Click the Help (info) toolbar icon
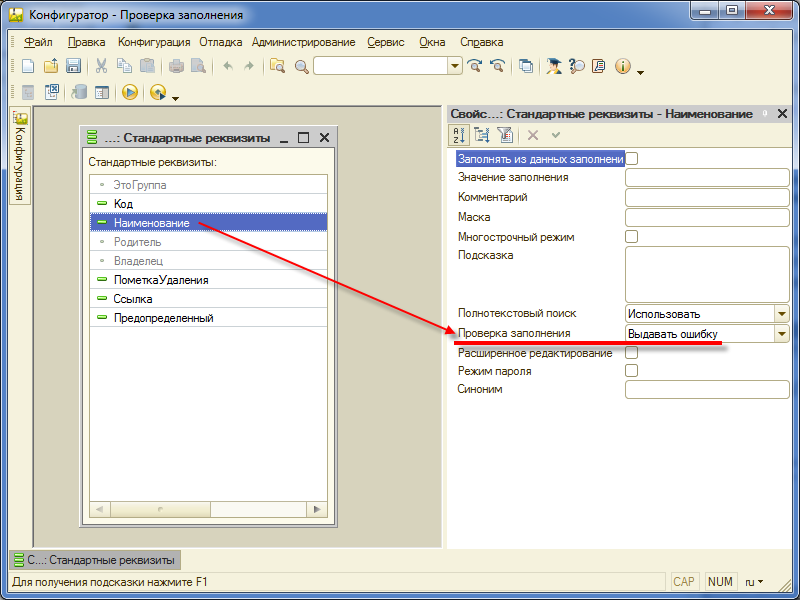Image resolution: width=800 pixels, height=600 pixels. click(x=623, y=66)
